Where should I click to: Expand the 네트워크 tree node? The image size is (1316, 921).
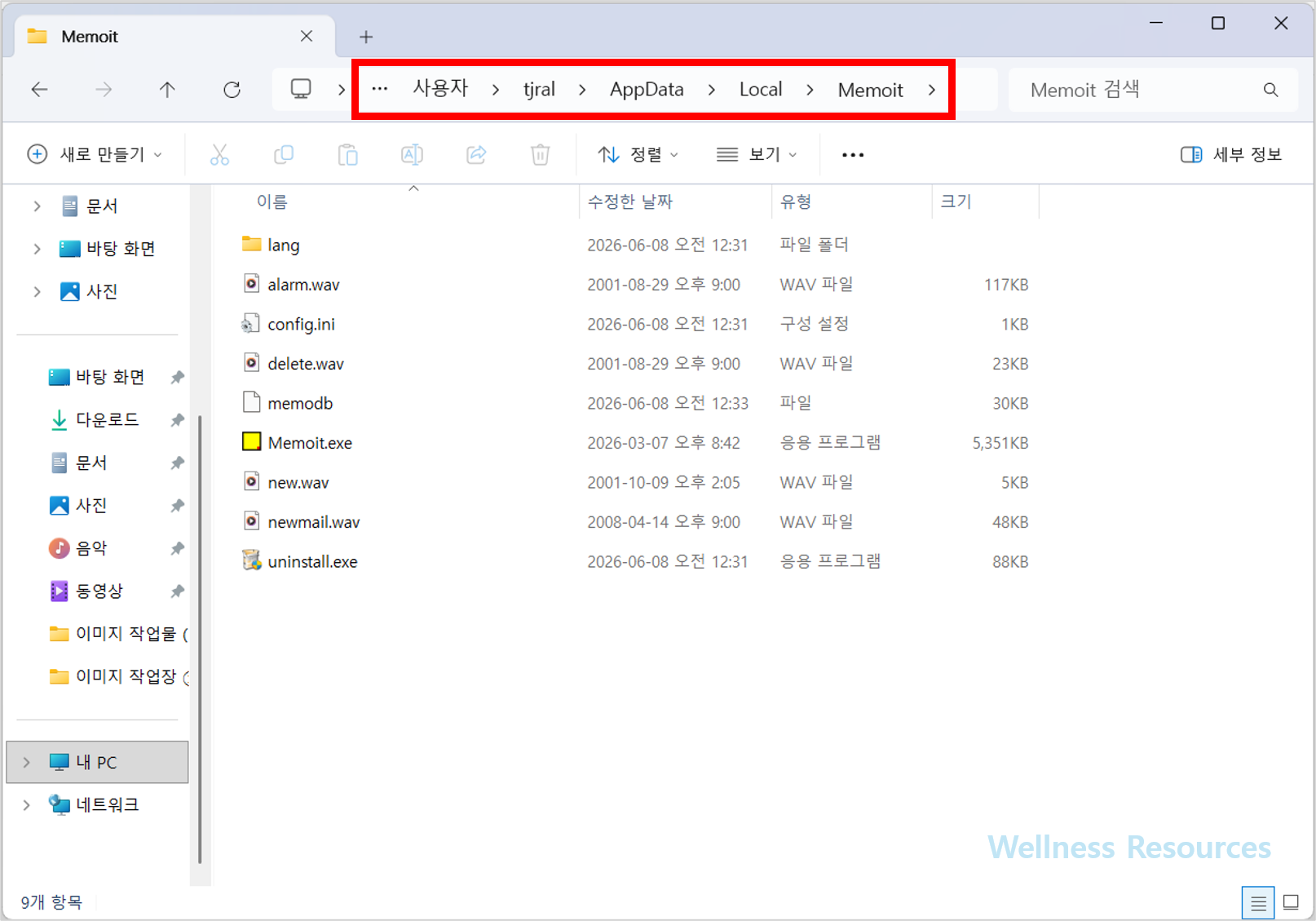tap(26, 804)
